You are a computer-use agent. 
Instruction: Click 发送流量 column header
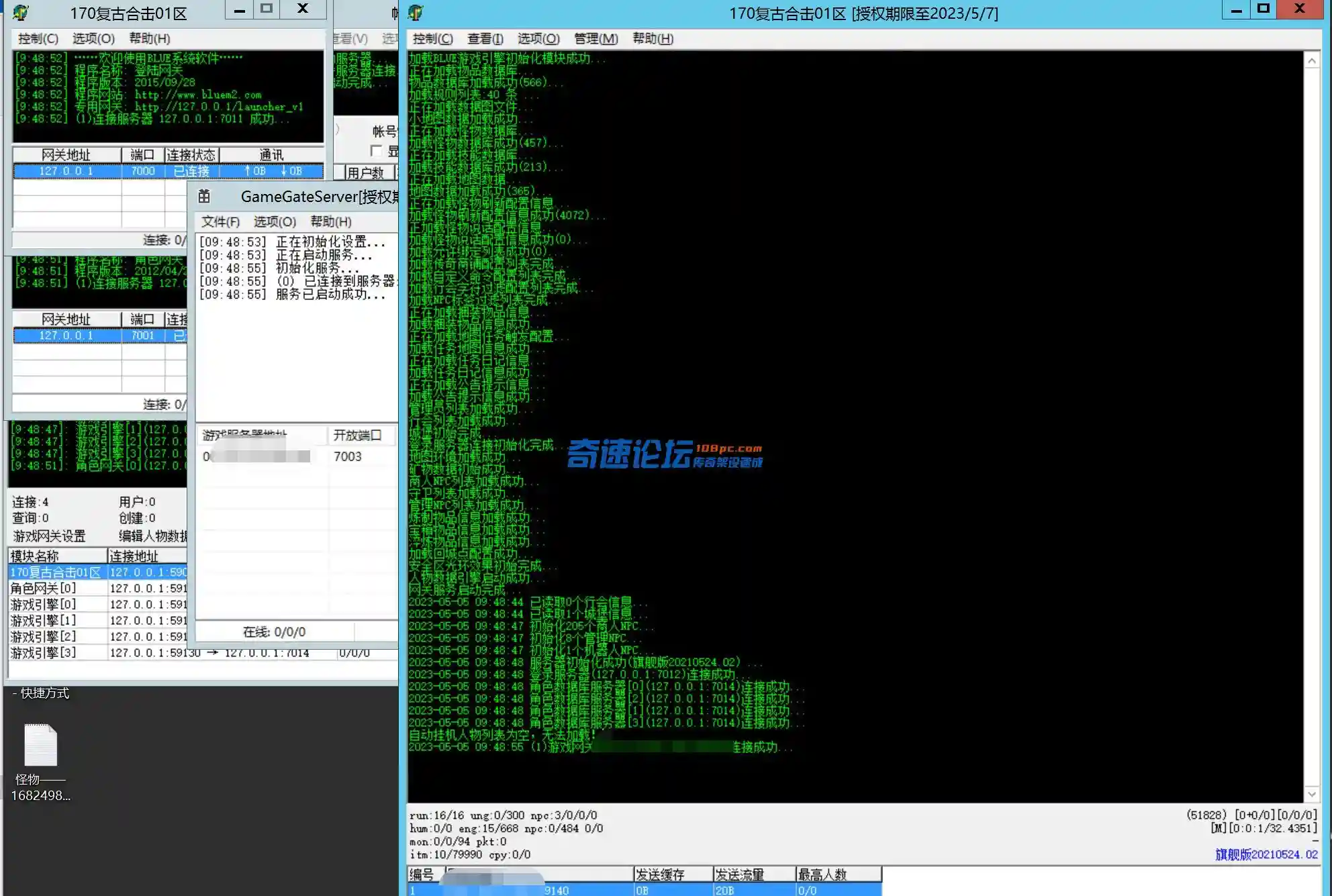coord(753,875)
